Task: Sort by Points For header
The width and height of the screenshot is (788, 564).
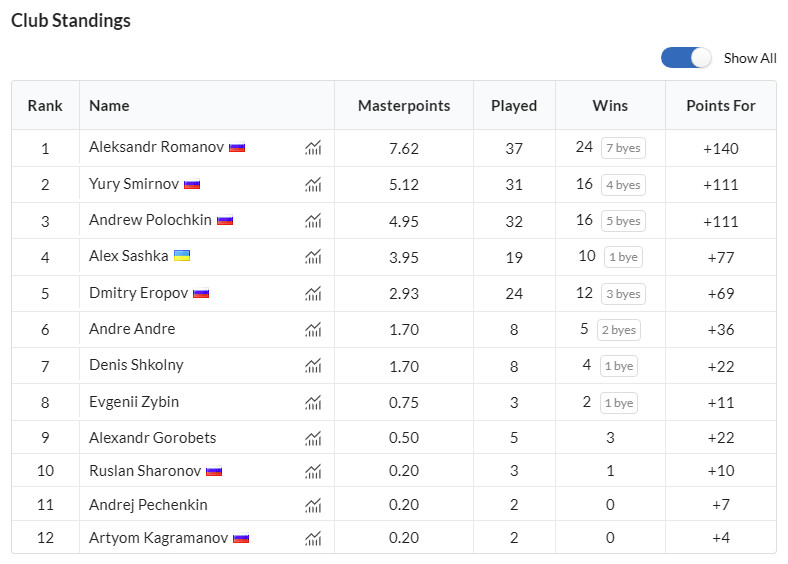Action: 721,106
